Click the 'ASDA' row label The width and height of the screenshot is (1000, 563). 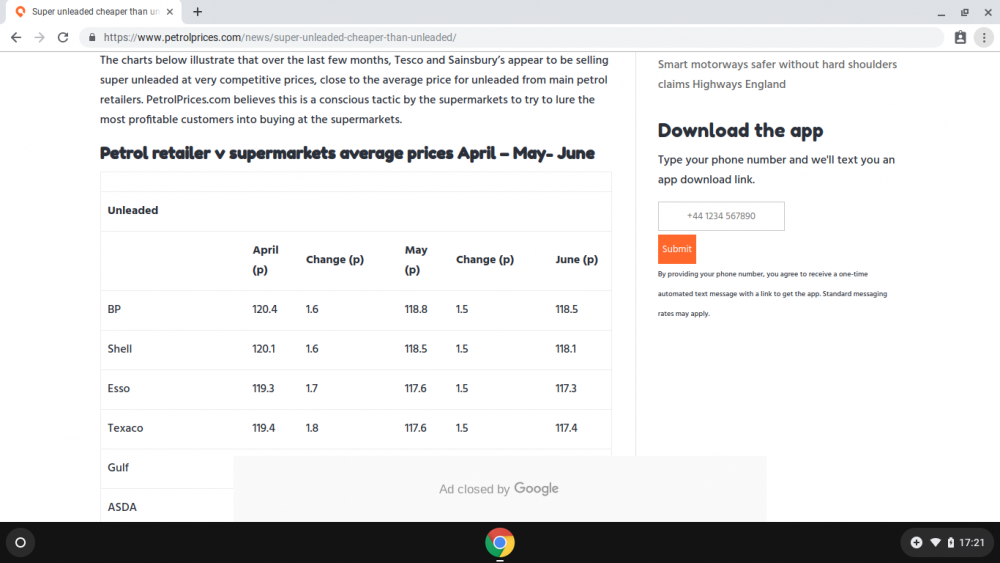pyautogui.click(x=122, y=507)
